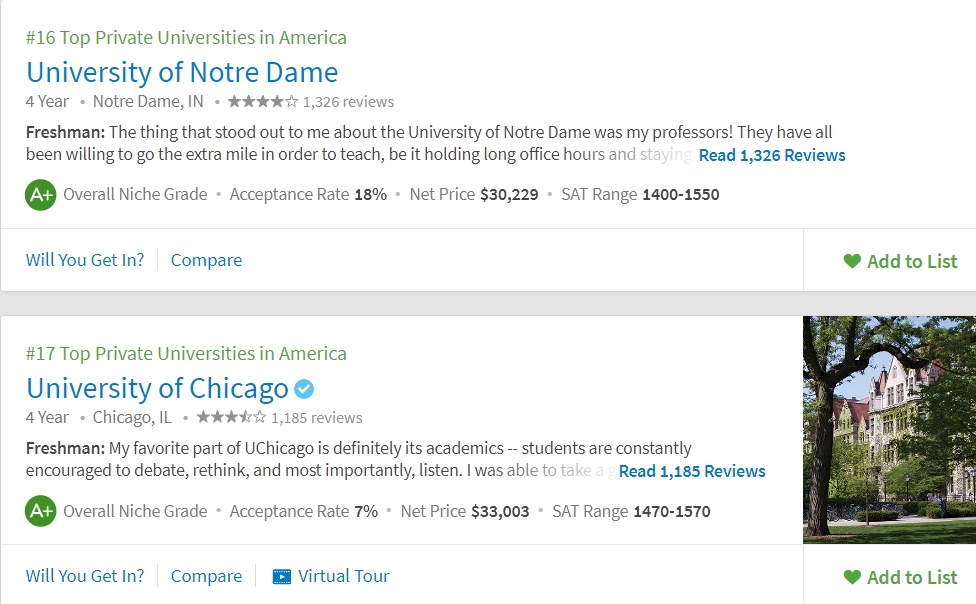Click the verified checkmark beside University of Chicago

point(304,389)
